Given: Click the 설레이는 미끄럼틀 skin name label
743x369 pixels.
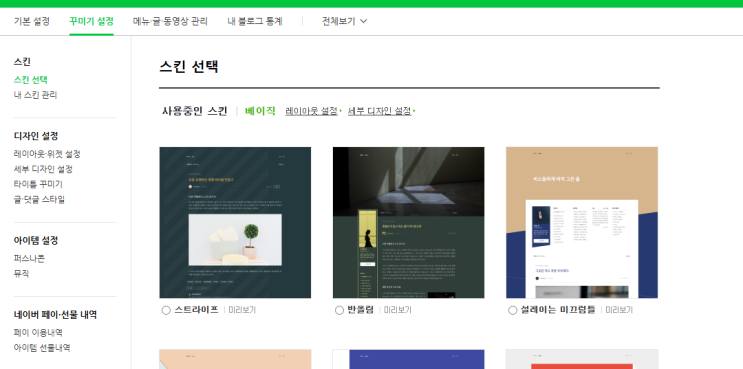Looking at the screenshot, I should (558, 310).
